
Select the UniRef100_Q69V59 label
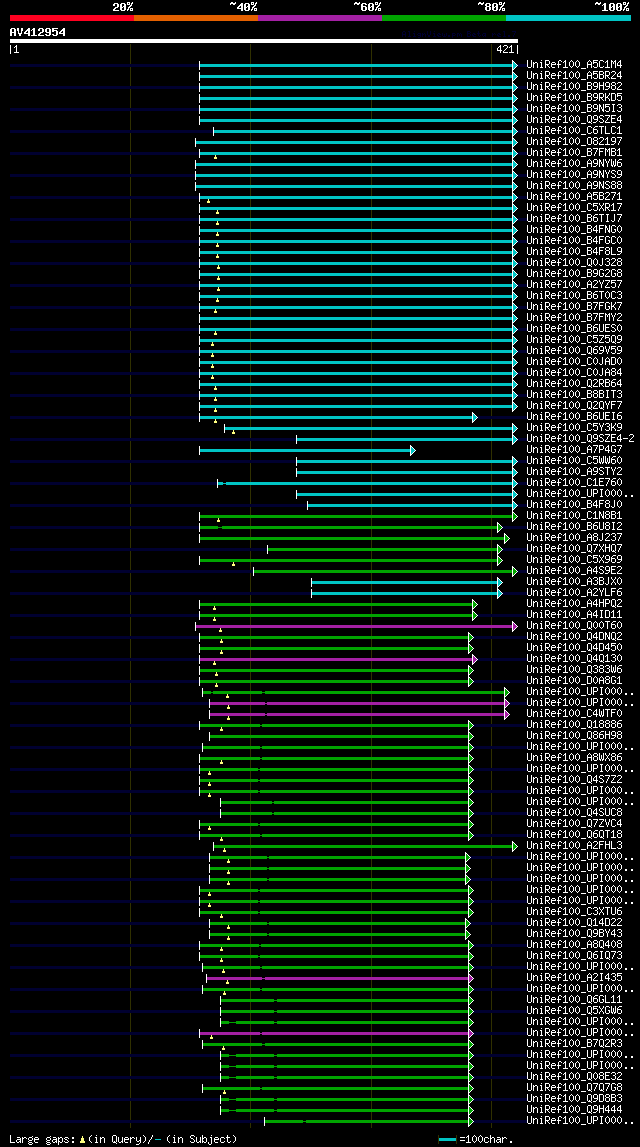574,350
